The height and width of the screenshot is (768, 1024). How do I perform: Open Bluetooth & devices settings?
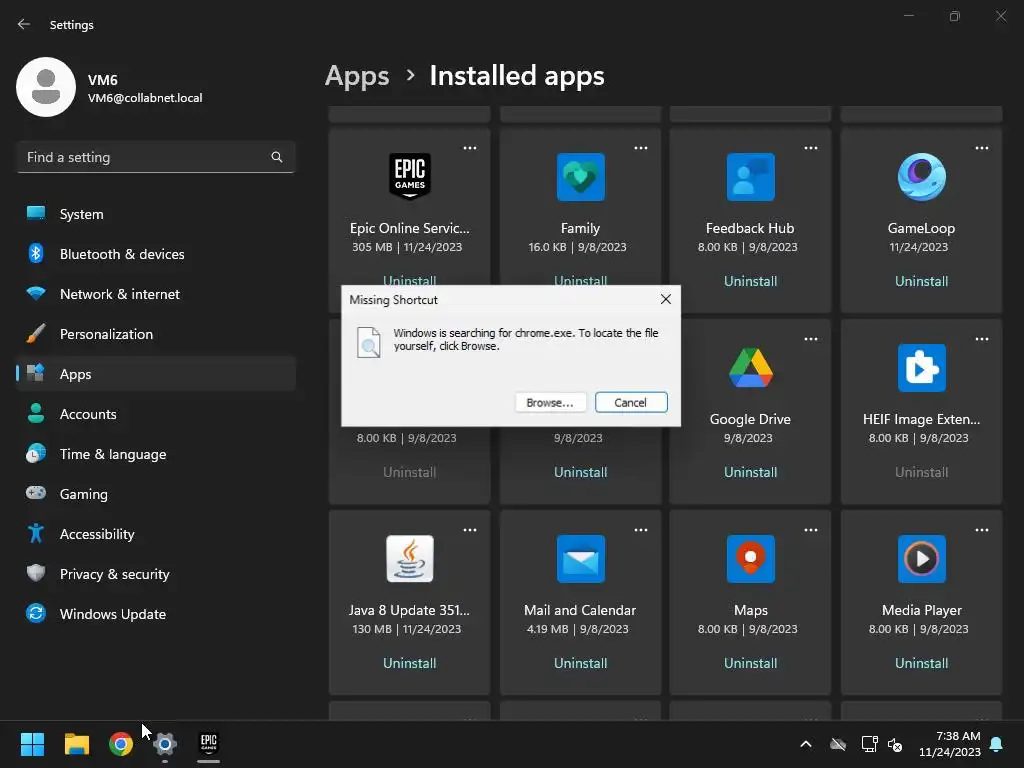click(x=156, y=254)
